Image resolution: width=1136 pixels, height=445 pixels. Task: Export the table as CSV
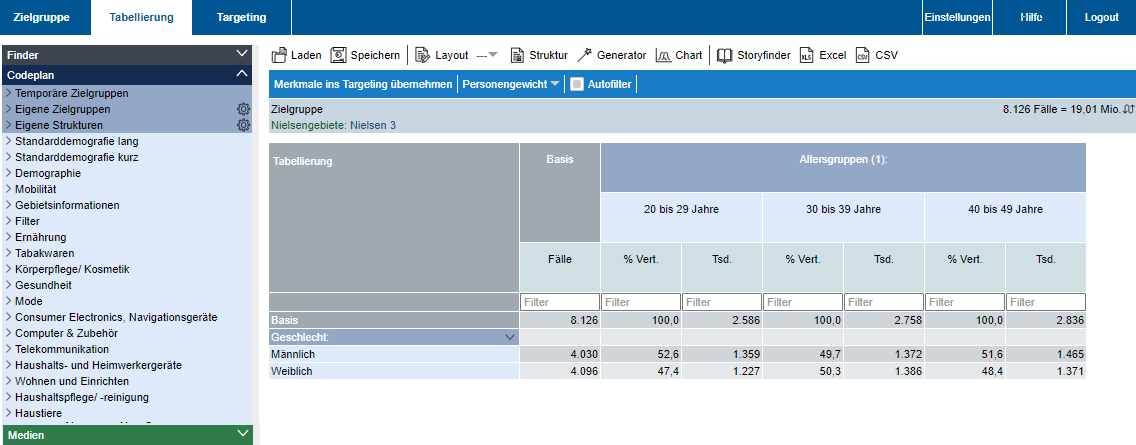click(x=863, y=55)
